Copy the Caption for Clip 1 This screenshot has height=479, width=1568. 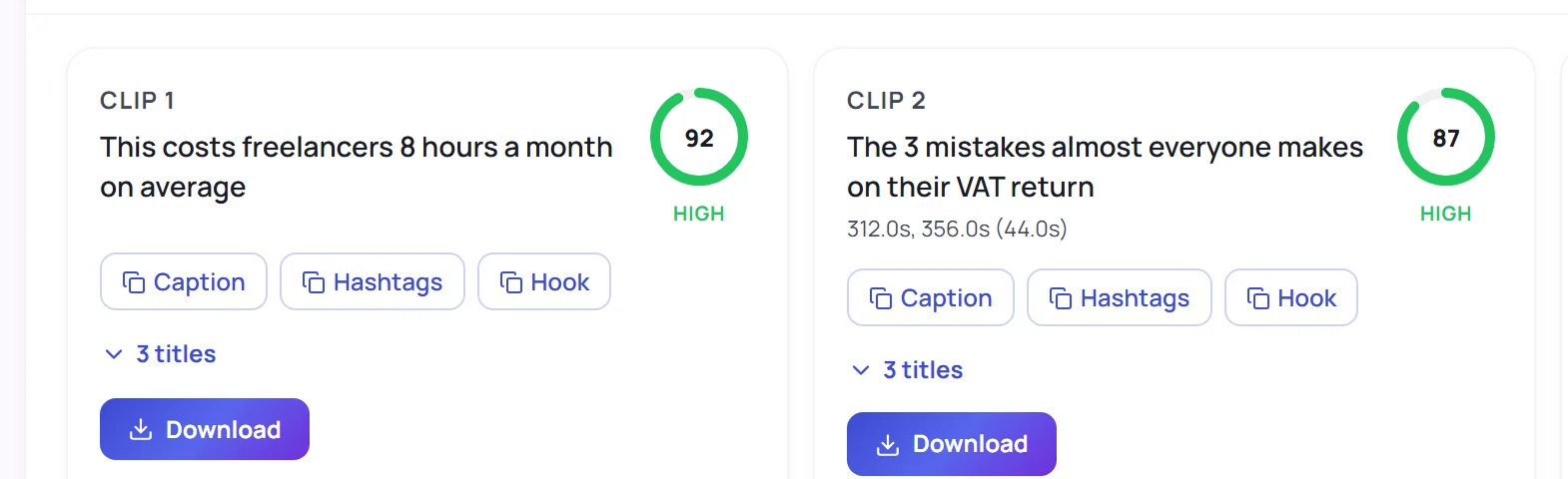(184, 282)
